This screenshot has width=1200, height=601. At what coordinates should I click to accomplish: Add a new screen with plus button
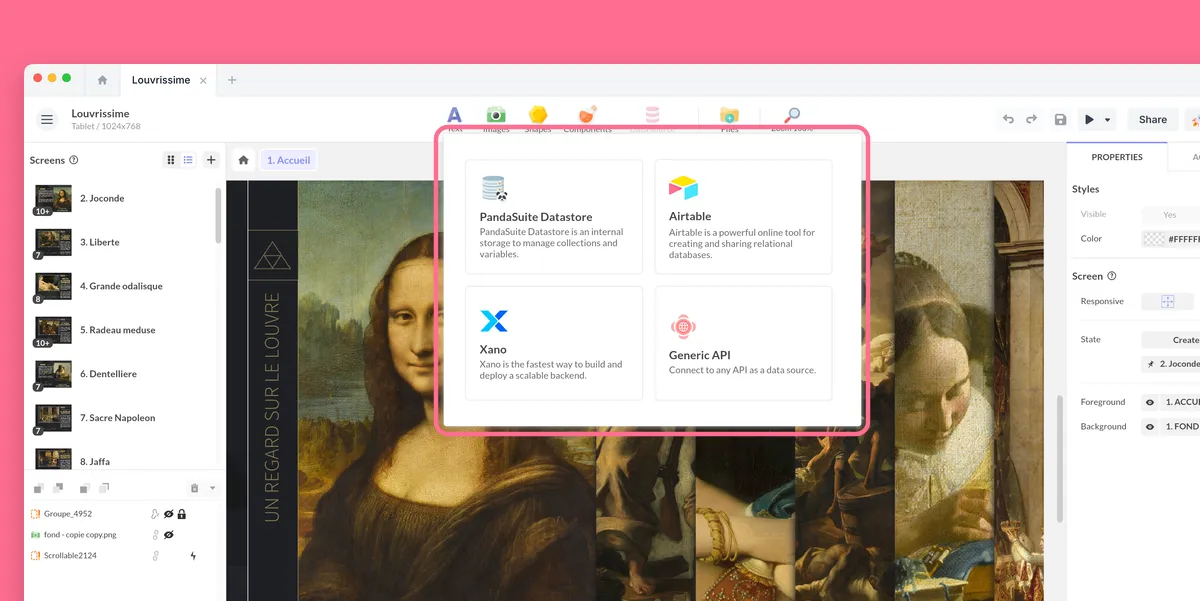coord(211,160)
